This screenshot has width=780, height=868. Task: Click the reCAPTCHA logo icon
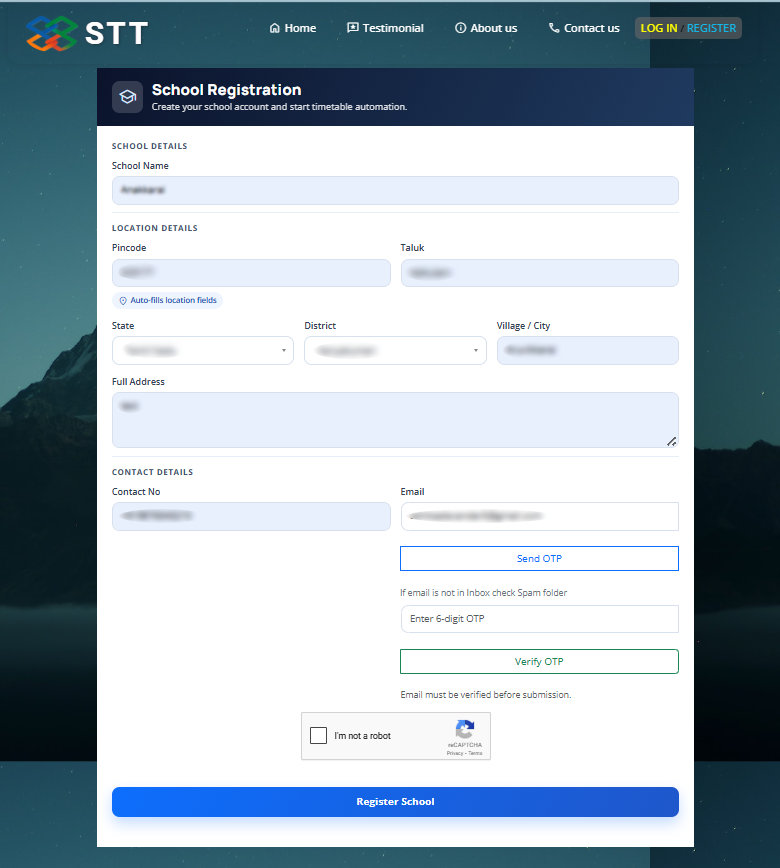coord(465,729)
